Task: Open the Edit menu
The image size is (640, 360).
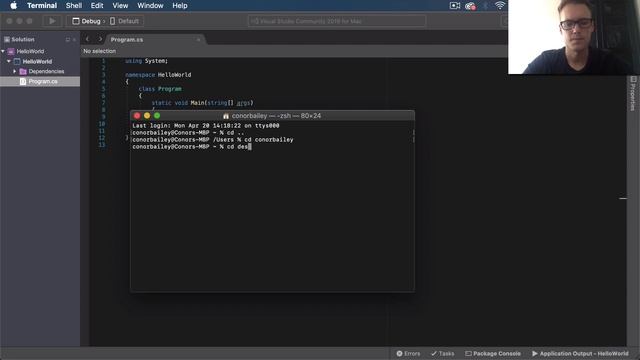Action: tap(97, 6)
